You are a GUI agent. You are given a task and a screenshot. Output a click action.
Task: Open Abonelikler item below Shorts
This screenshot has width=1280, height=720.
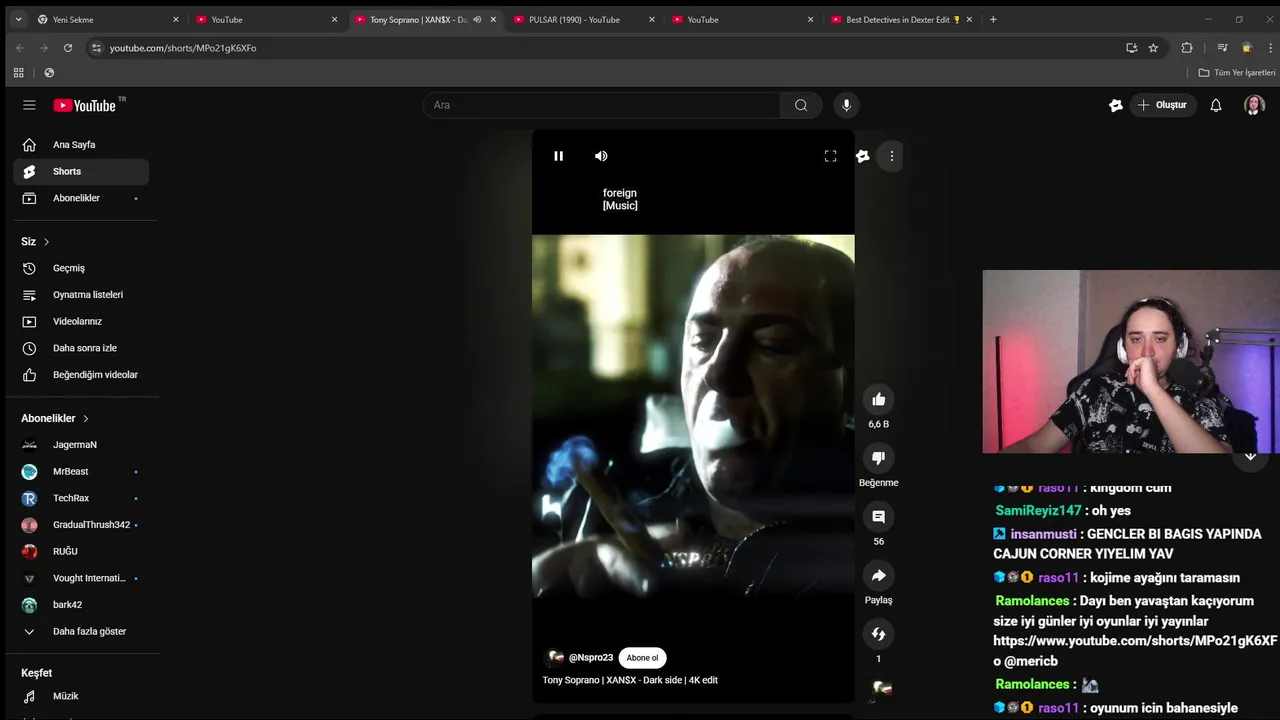click(x=81, y=198)
